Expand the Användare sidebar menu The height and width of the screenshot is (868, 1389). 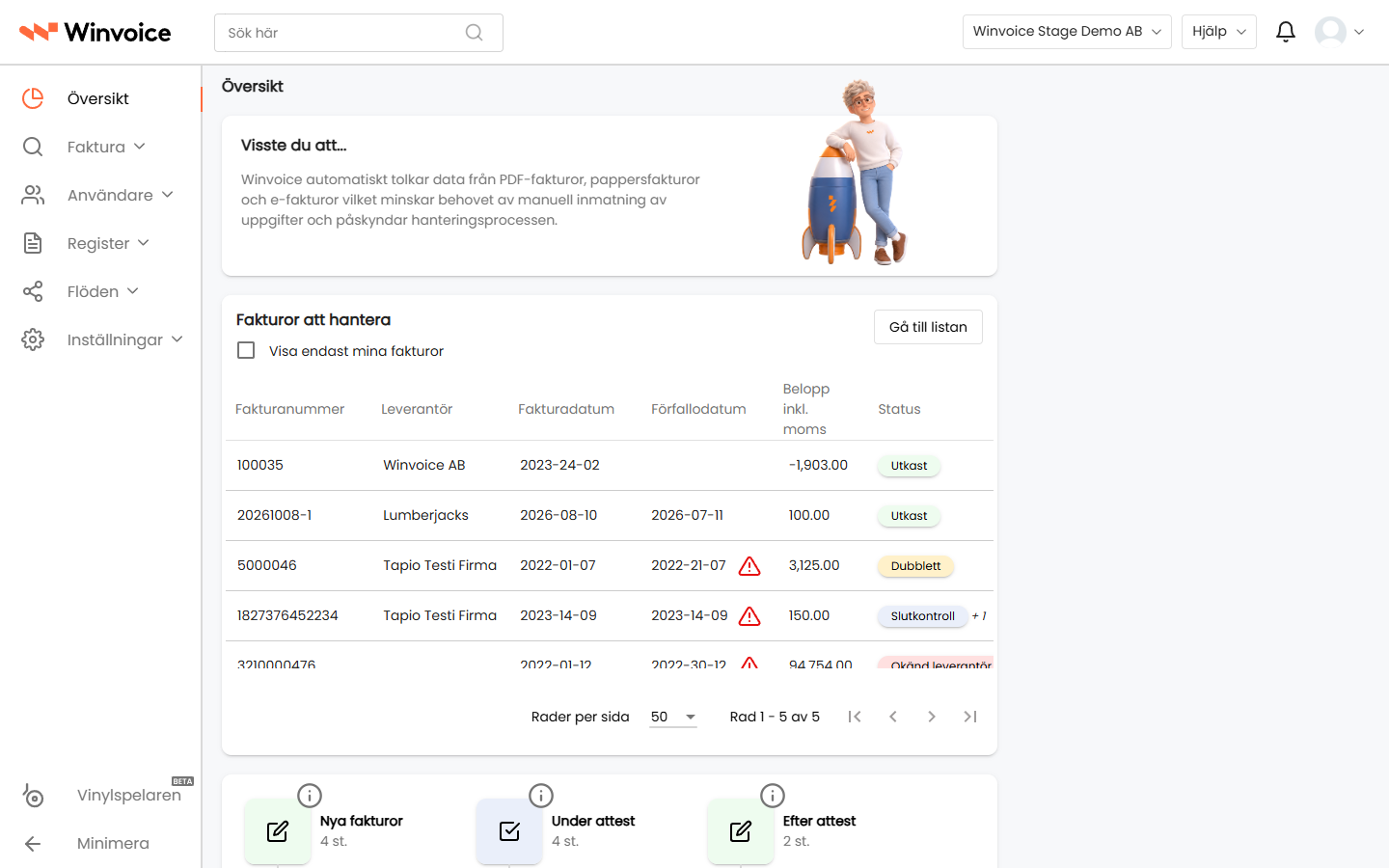tap(121, 195)
